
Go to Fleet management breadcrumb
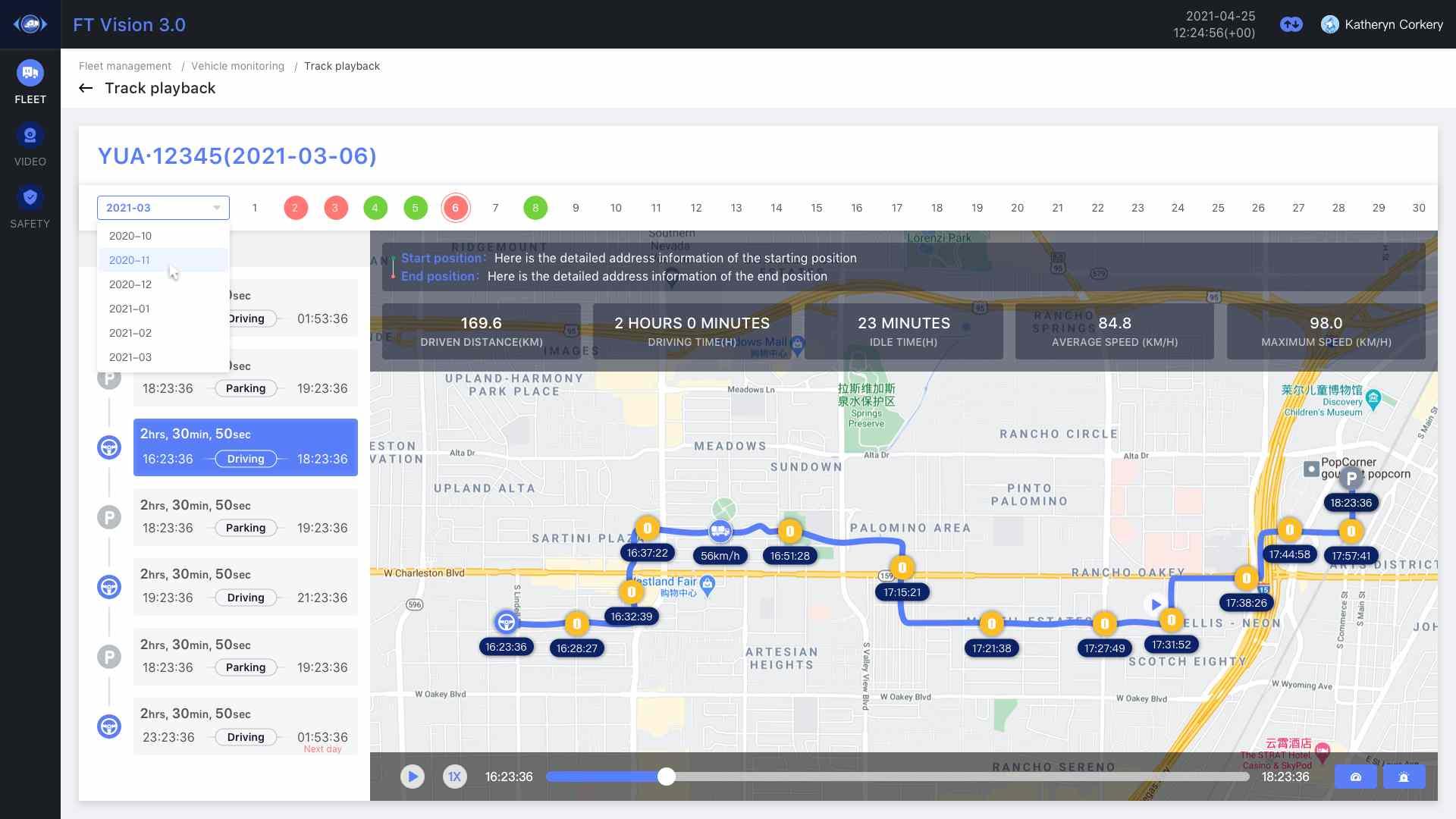point(125,66)
